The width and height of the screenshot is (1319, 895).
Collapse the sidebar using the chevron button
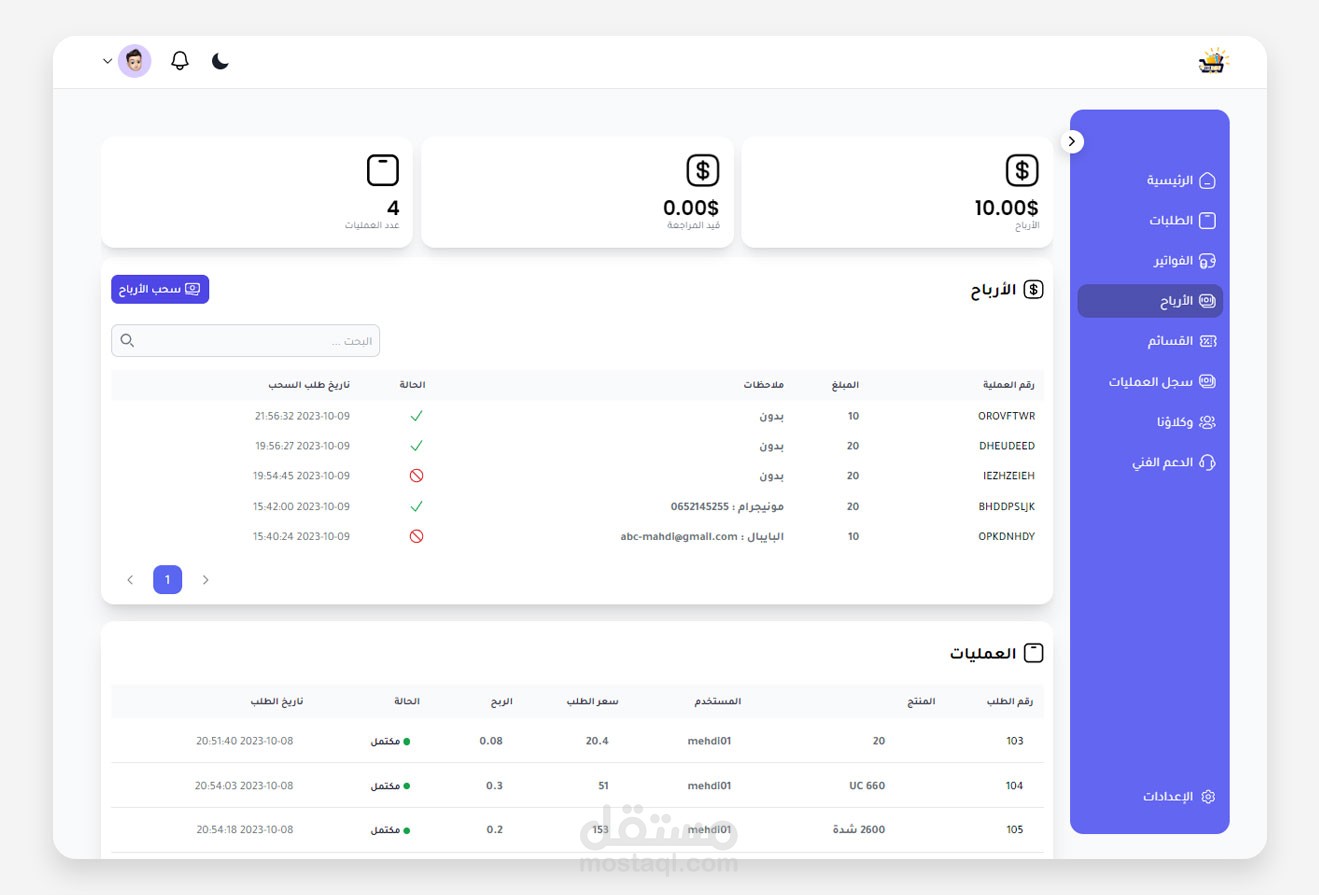[x=1072, y=141]
